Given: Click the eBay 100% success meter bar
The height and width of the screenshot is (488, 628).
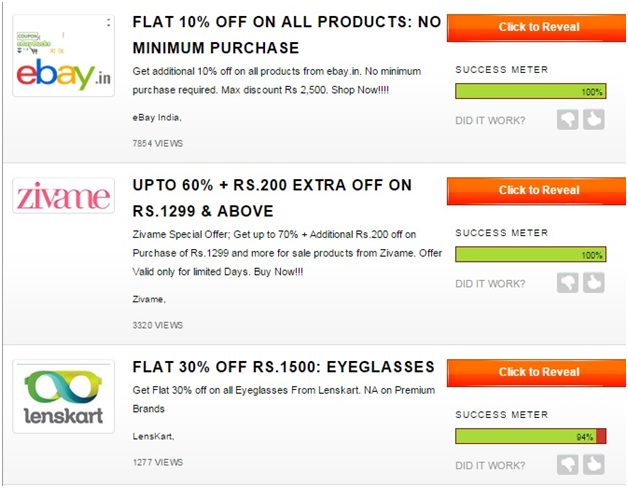Looking at the screenshot, I should pyautogui.click(x=531, y=91).
